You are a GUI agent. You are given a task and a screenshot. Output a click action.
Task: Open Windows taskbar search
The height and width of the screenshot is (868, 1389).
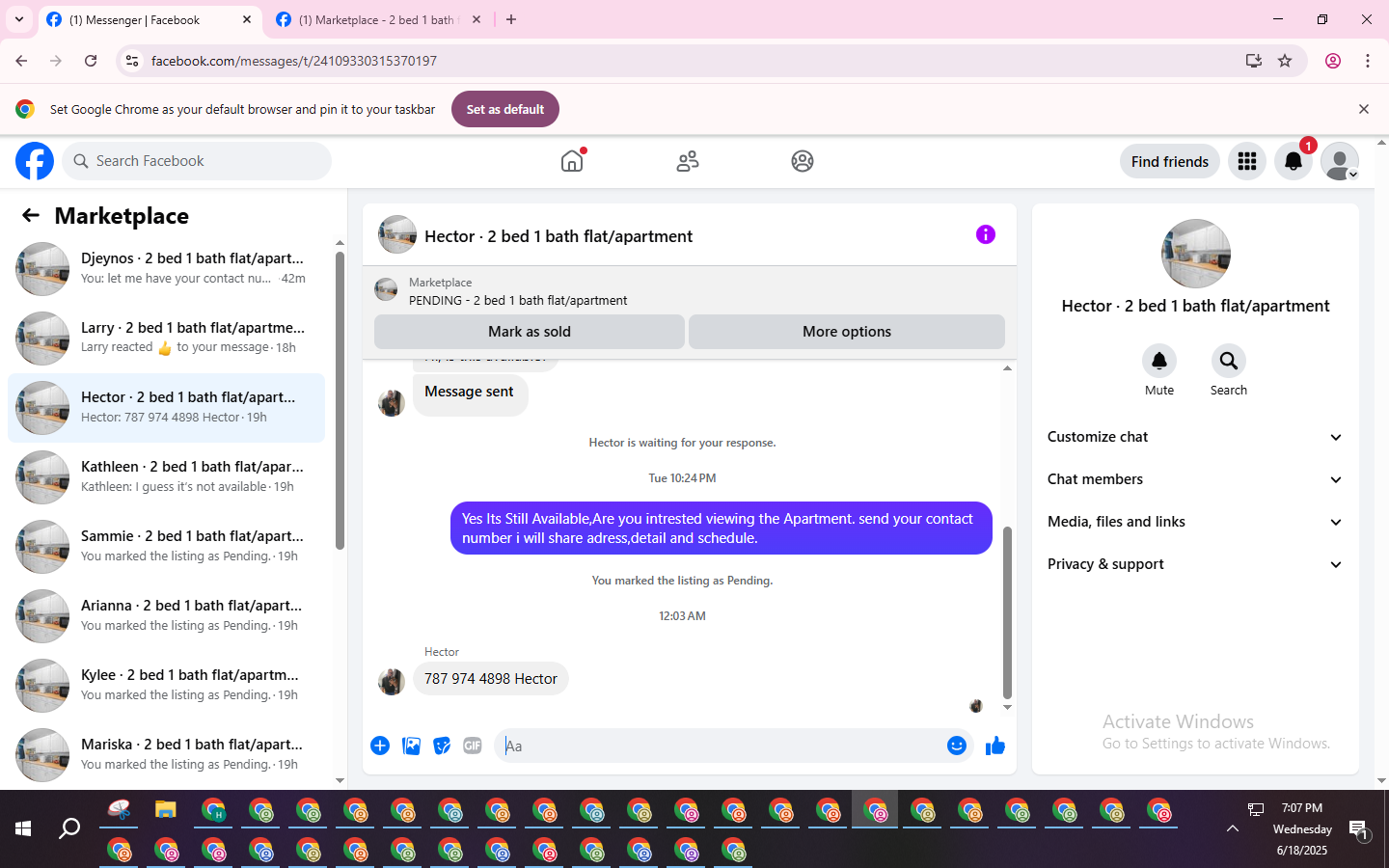click(x=69, y=828)
